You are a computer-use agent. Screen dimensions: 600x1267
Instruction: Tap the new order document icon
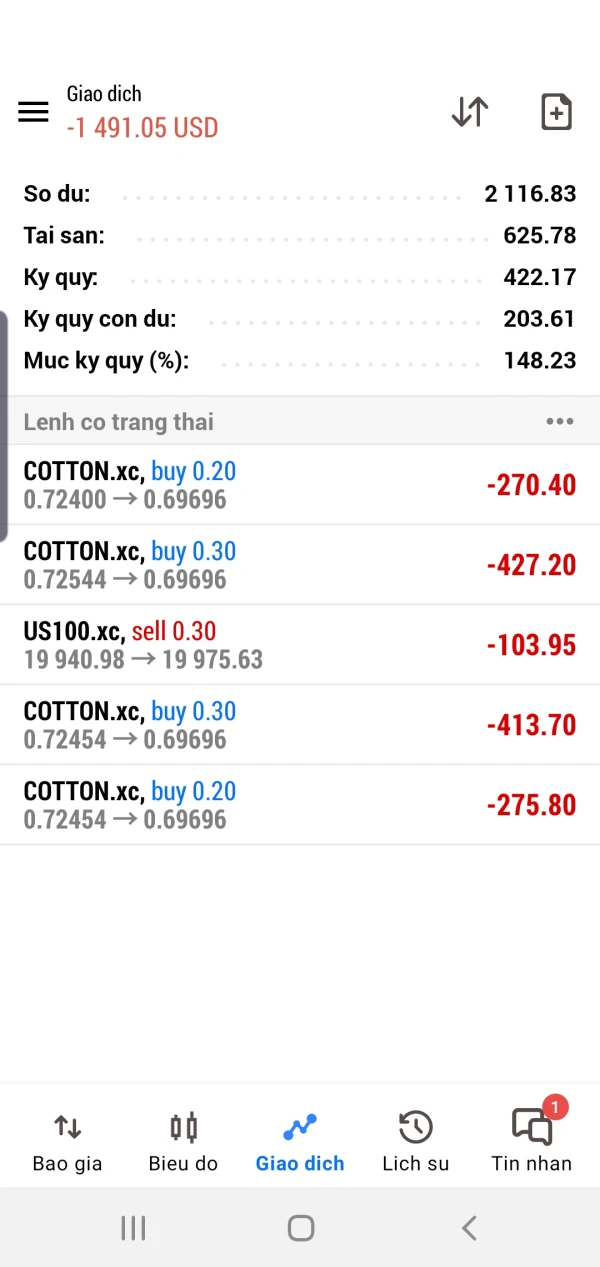(556, 112)
